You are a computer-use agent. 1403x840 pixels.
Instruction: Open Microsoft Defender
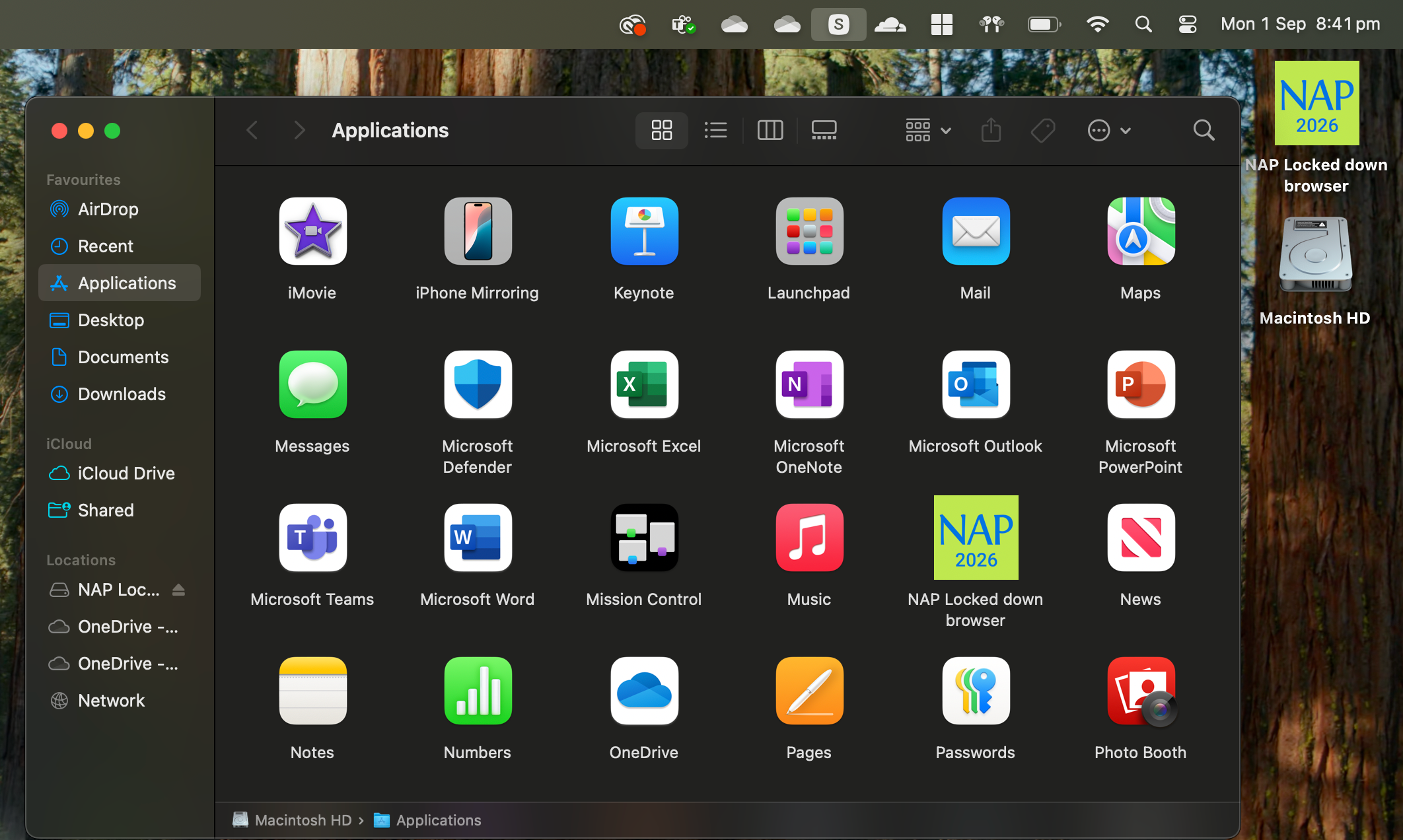[x=478, y=385]
